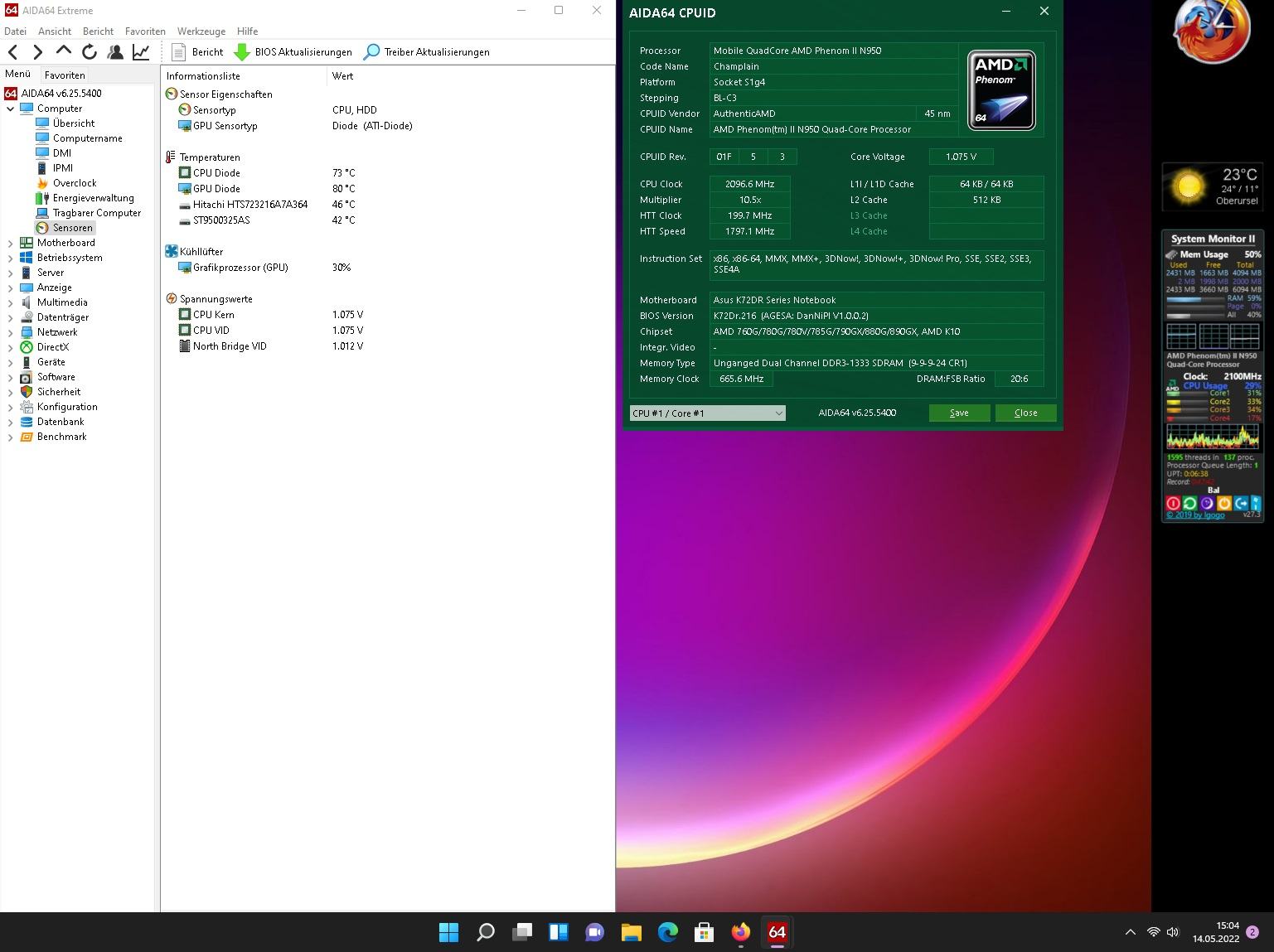This screenshot has height=952, width=1274.
Task: Click the Close button in CPUID window
Action: click(x=1025, y=413)
